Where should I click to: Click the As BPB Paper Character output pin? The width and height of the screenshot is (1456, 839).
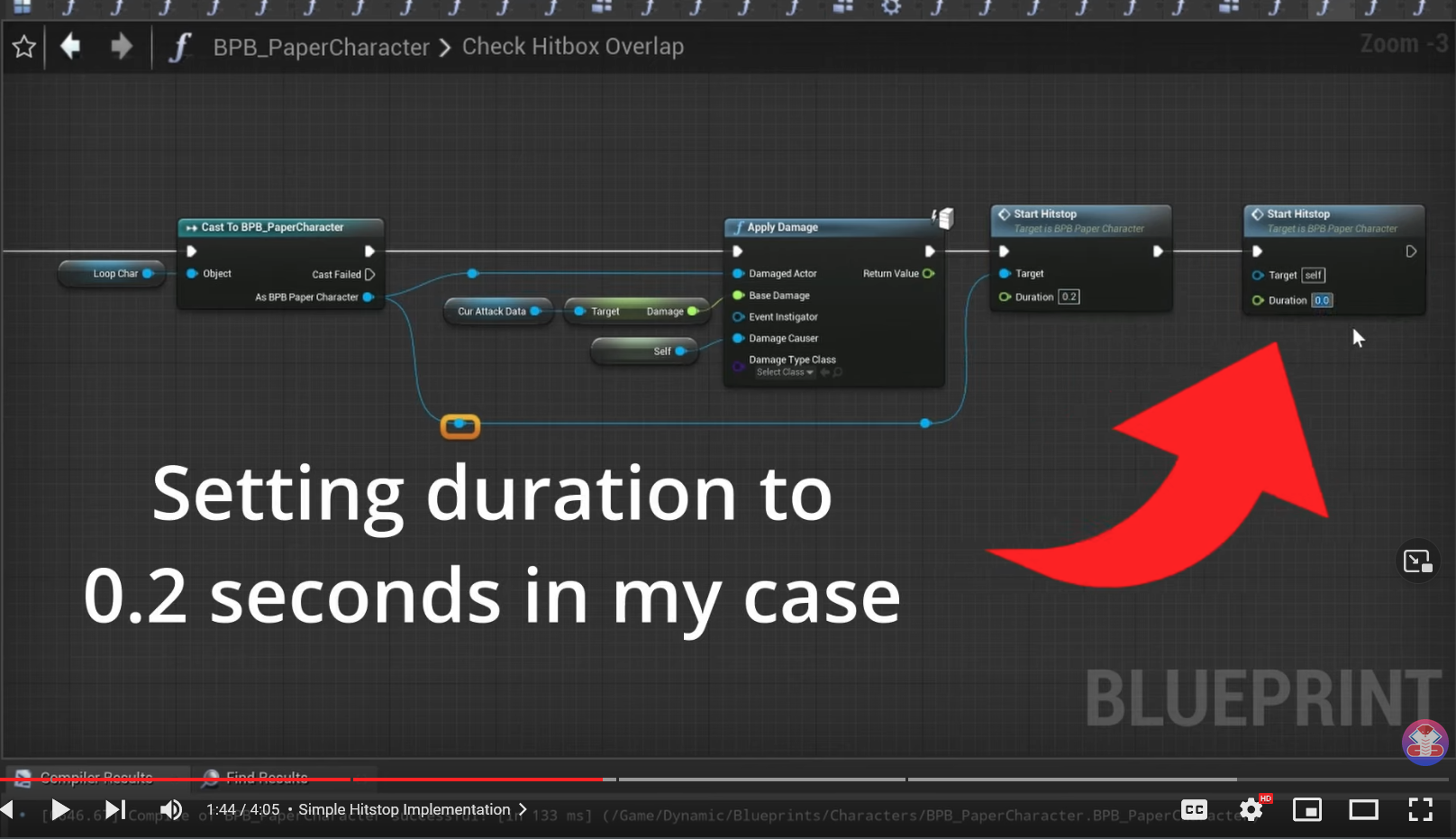click(x=368, y=296)
